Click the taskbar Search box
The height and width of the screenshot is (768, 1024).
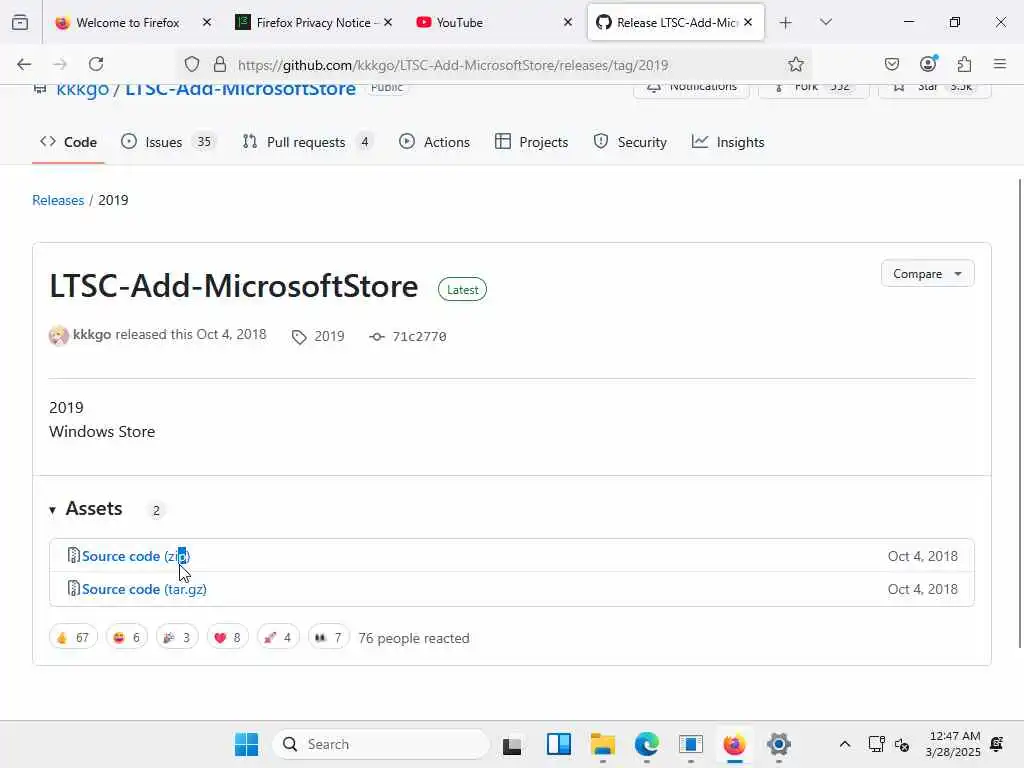coord(381,744)
